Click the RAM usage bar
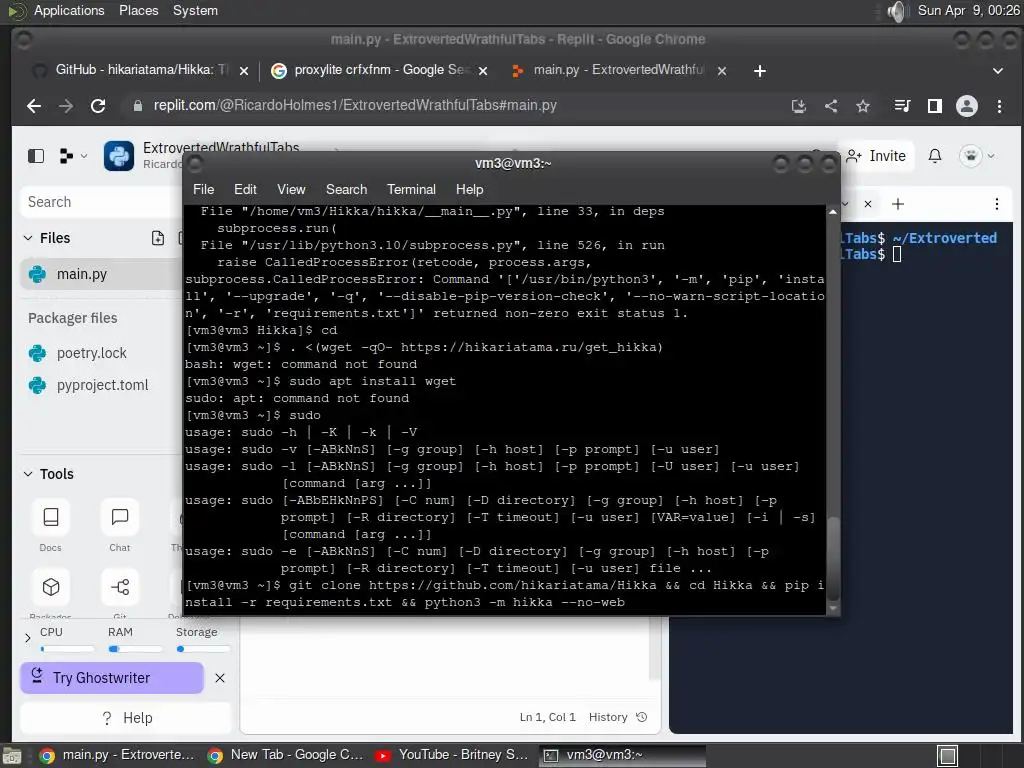This screenshot has width=1024, height=768. coord(135,649)
